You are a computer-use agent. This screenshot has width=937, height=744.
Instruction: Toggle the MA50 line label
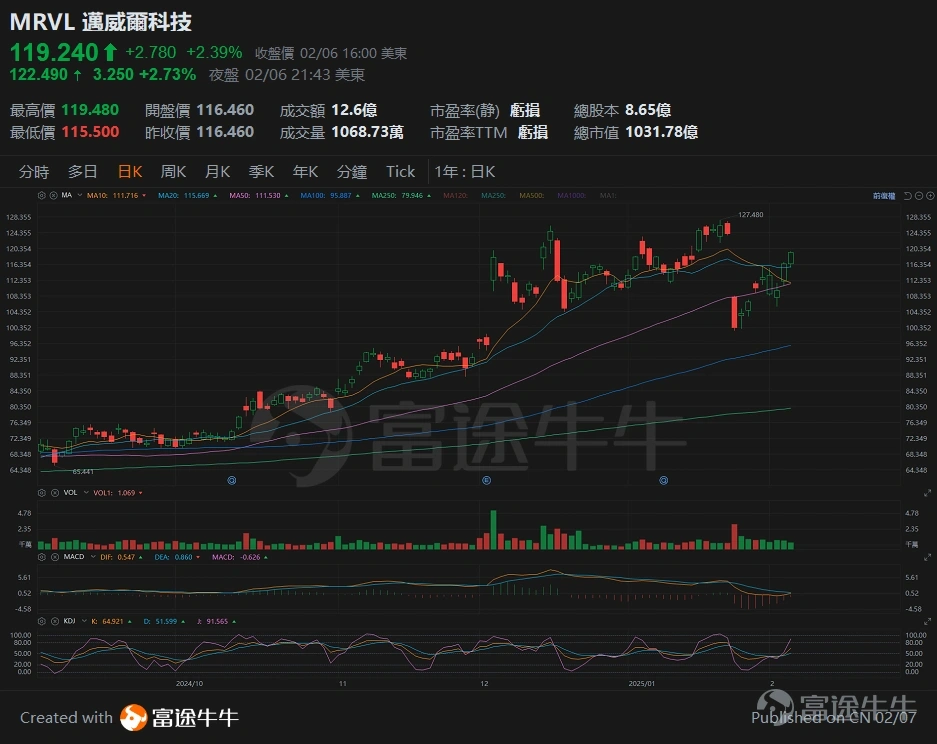pyautogui.click(x=259, y=195)
